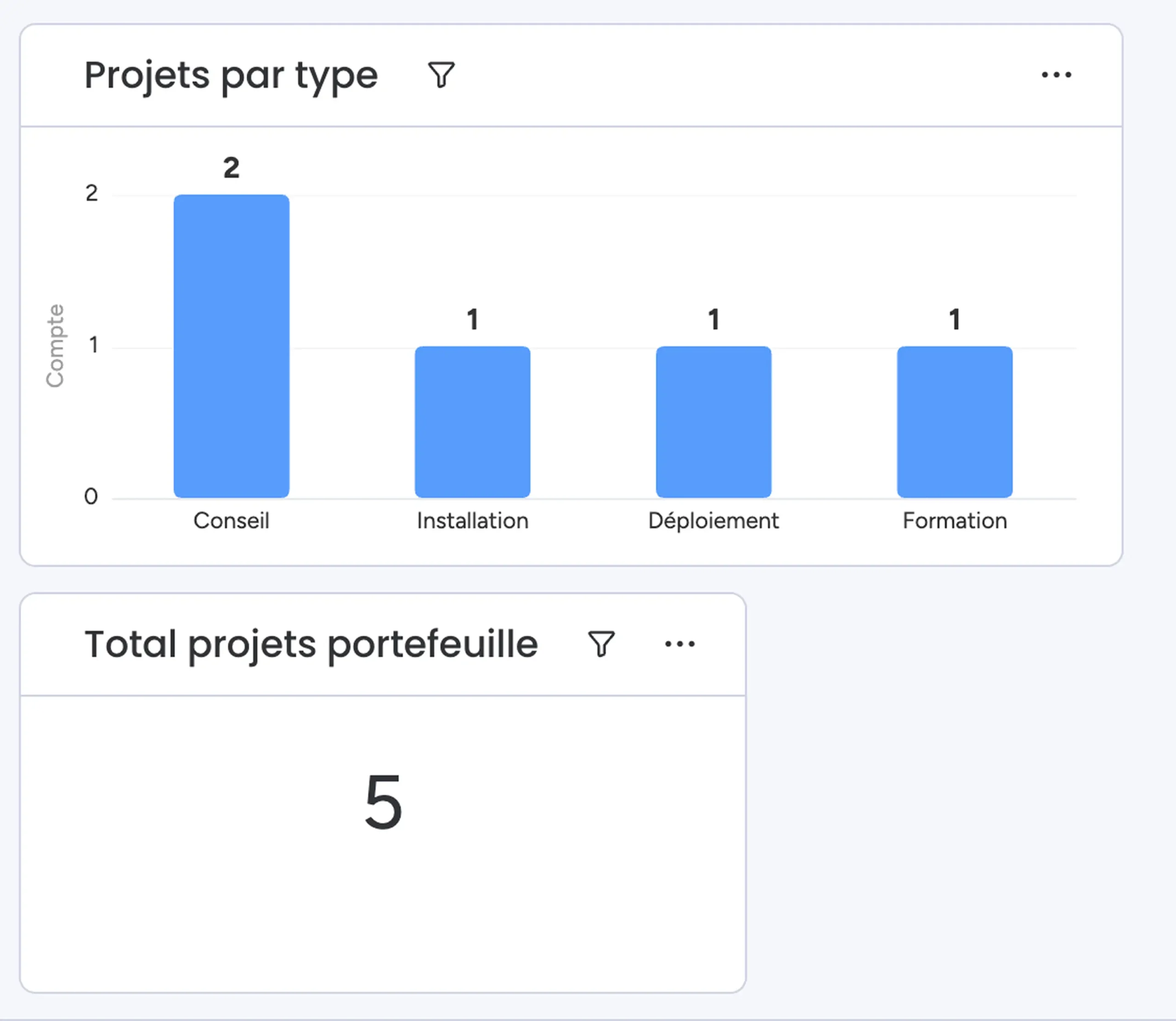
Task: Open filter for Projets par type widget
Action: tap(441, 75)
